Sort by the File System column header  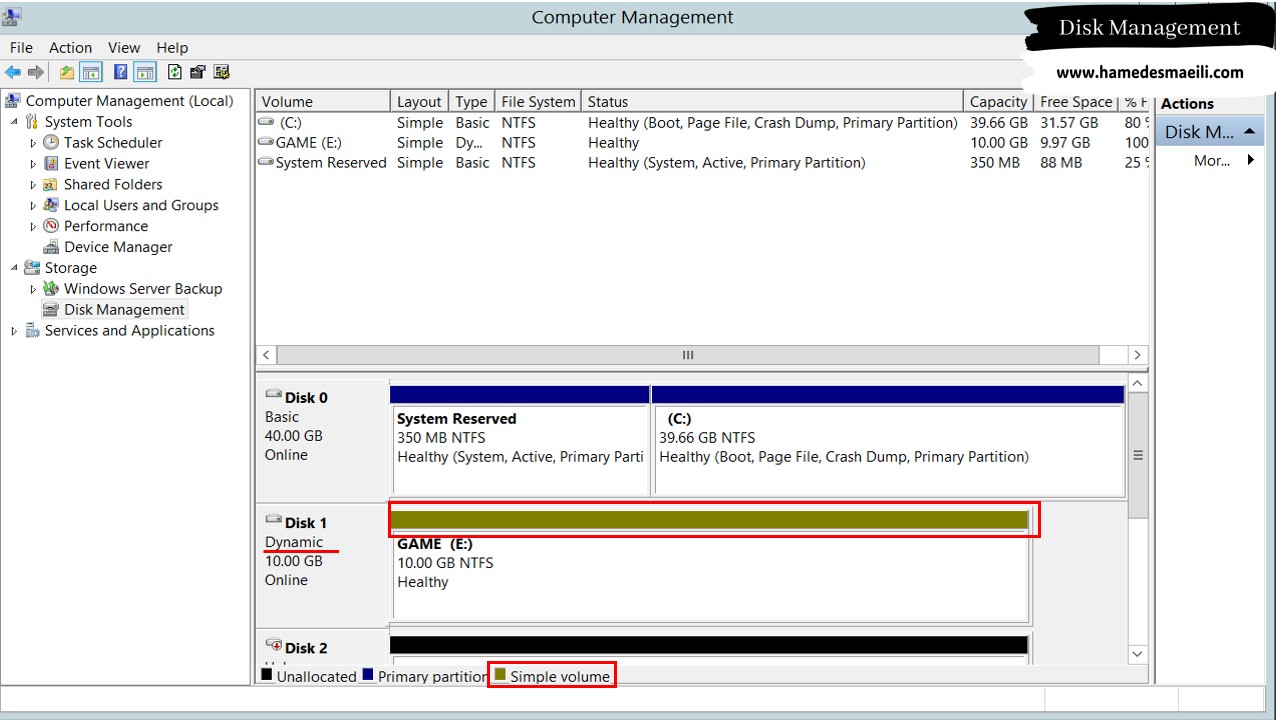coord(538,101)
